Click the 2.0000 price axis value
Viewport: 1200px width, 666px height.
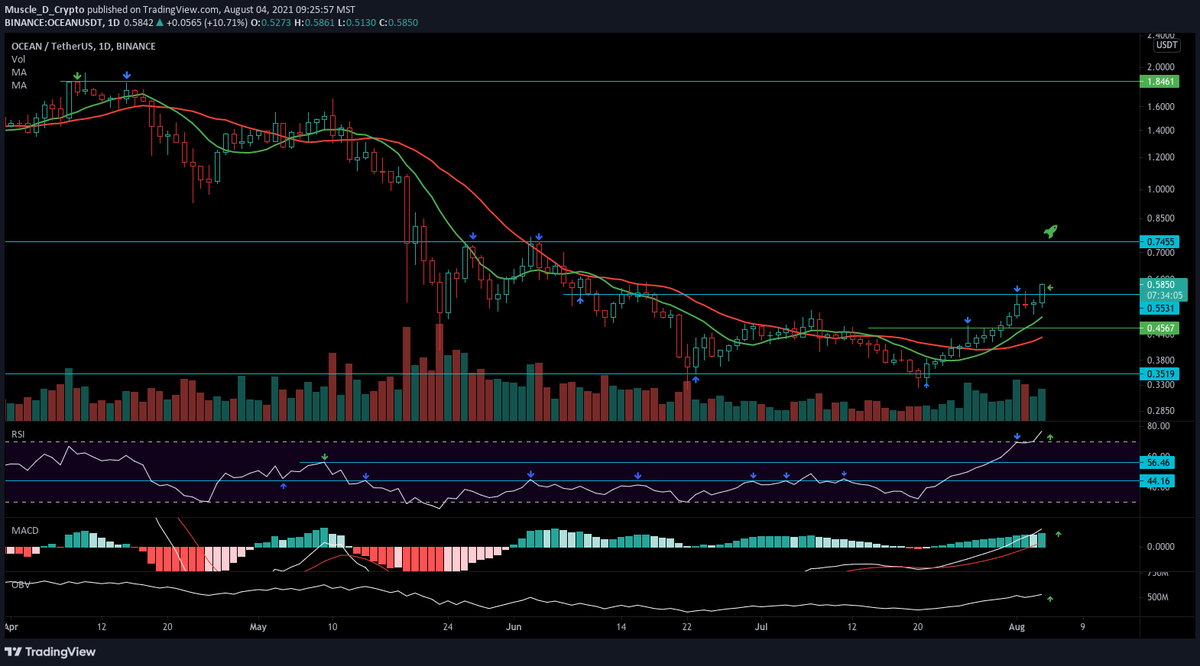pyautogui.click(x=1161, y=67)
